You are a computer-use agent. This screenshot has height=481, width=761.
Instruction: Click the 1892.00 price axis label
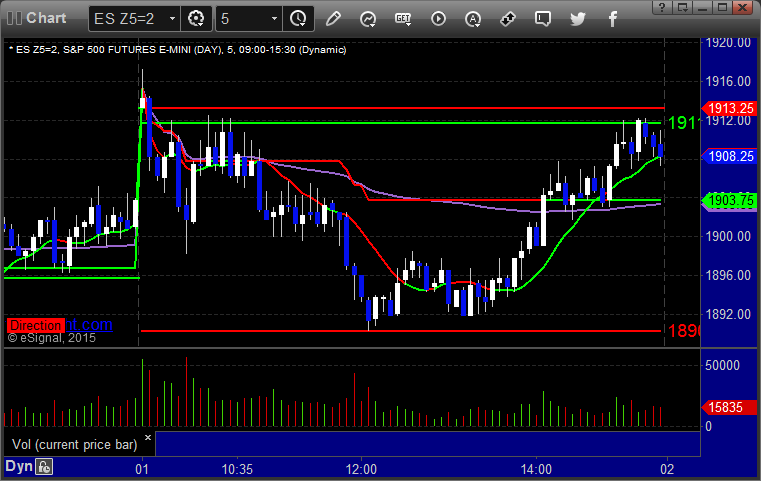(x=728, y=314)
